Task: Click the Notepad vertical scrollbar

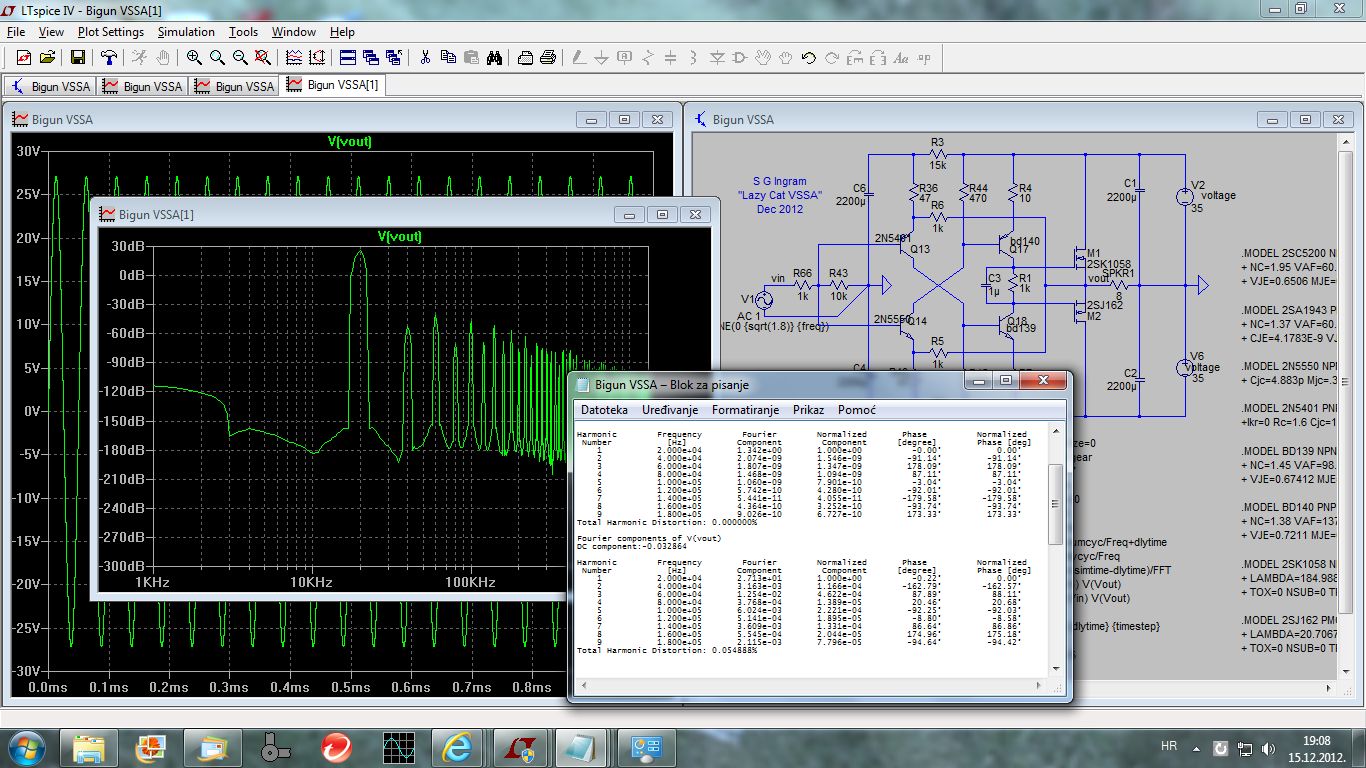Action: 1054,548
